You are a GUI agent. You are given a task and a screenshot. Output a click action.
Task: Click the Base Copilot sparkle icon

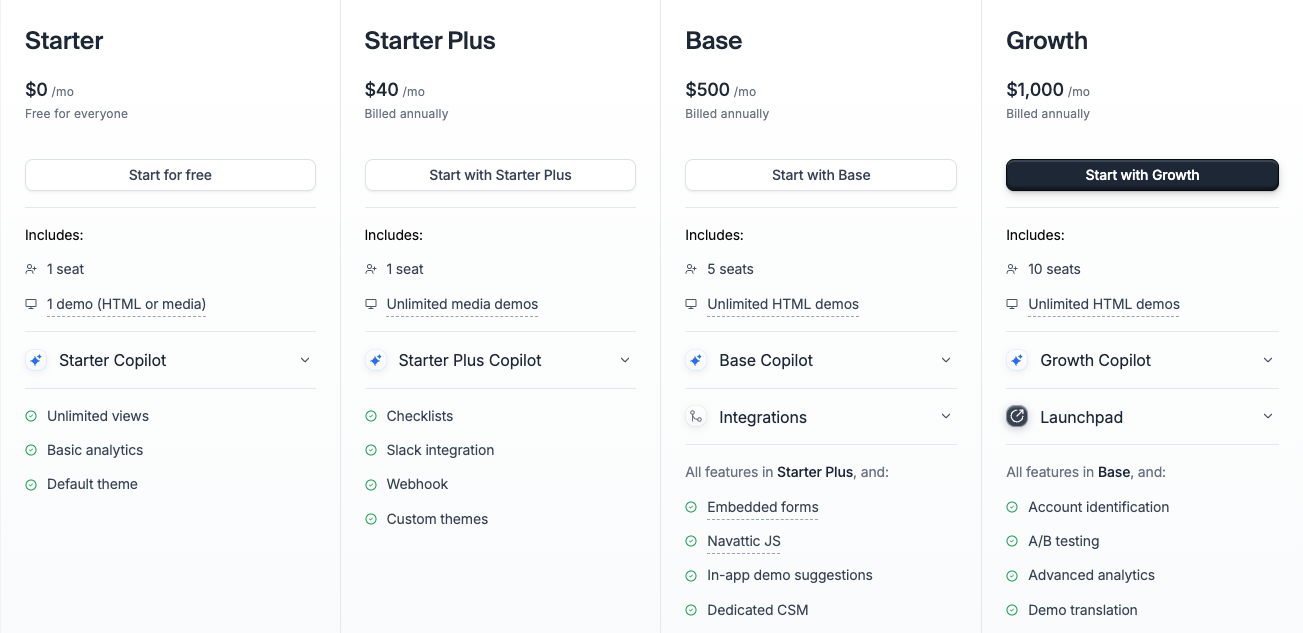[x=696, y=360]
